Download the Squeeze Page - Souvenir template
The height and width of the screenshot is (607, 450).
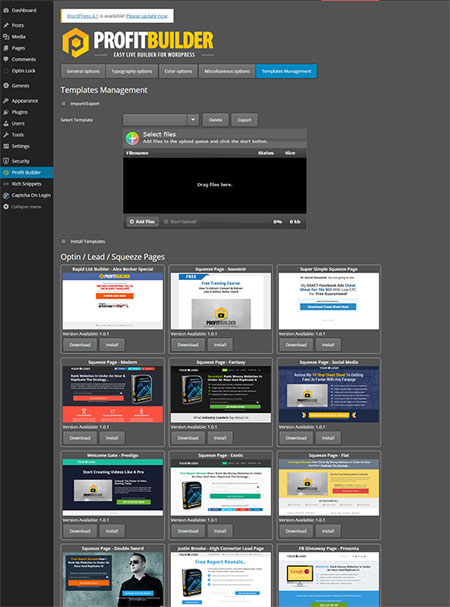pyautogui.click(x=188, y=345)
